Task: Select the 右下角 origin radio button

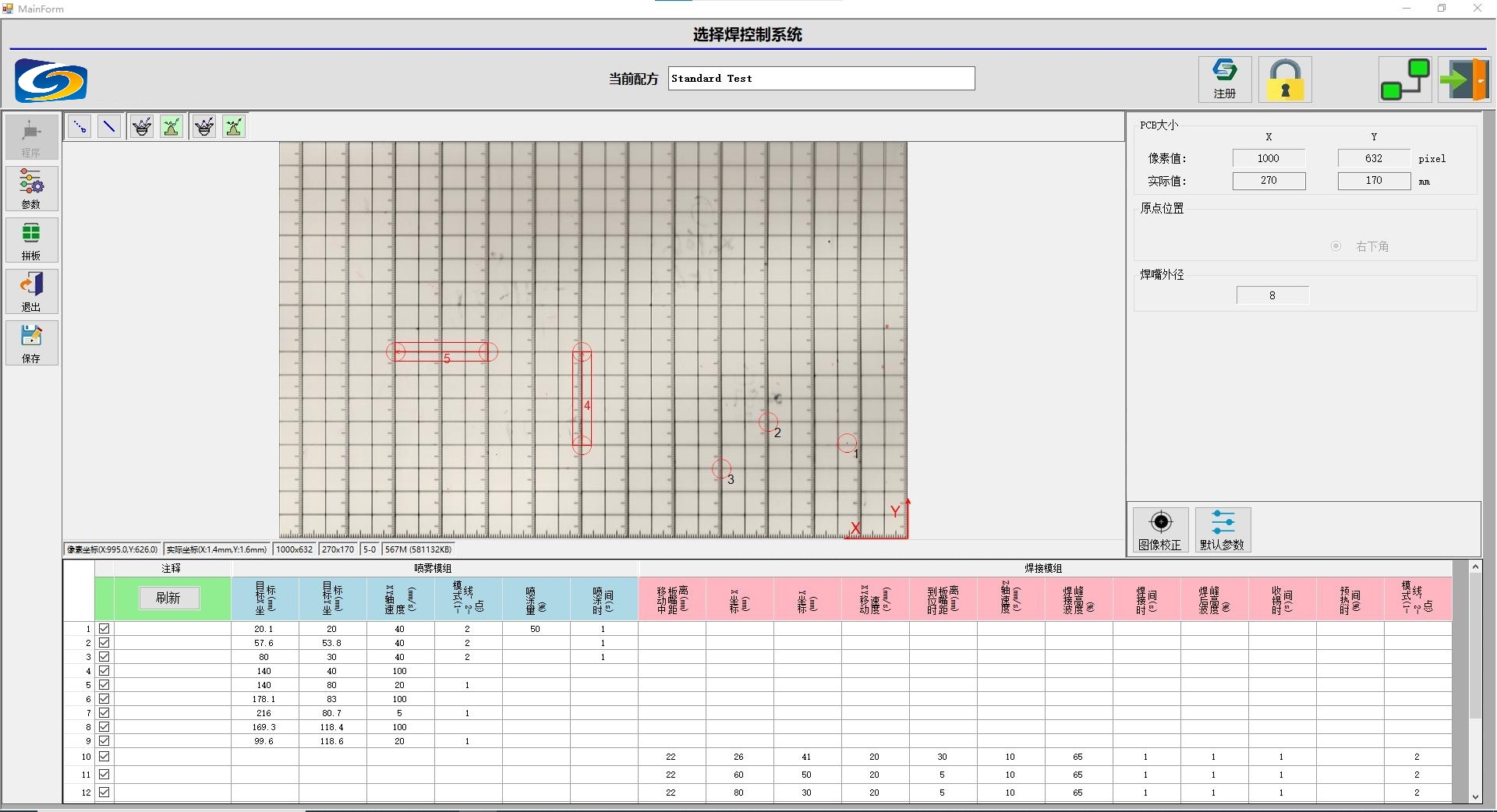Action: [x=1336, y=246]
